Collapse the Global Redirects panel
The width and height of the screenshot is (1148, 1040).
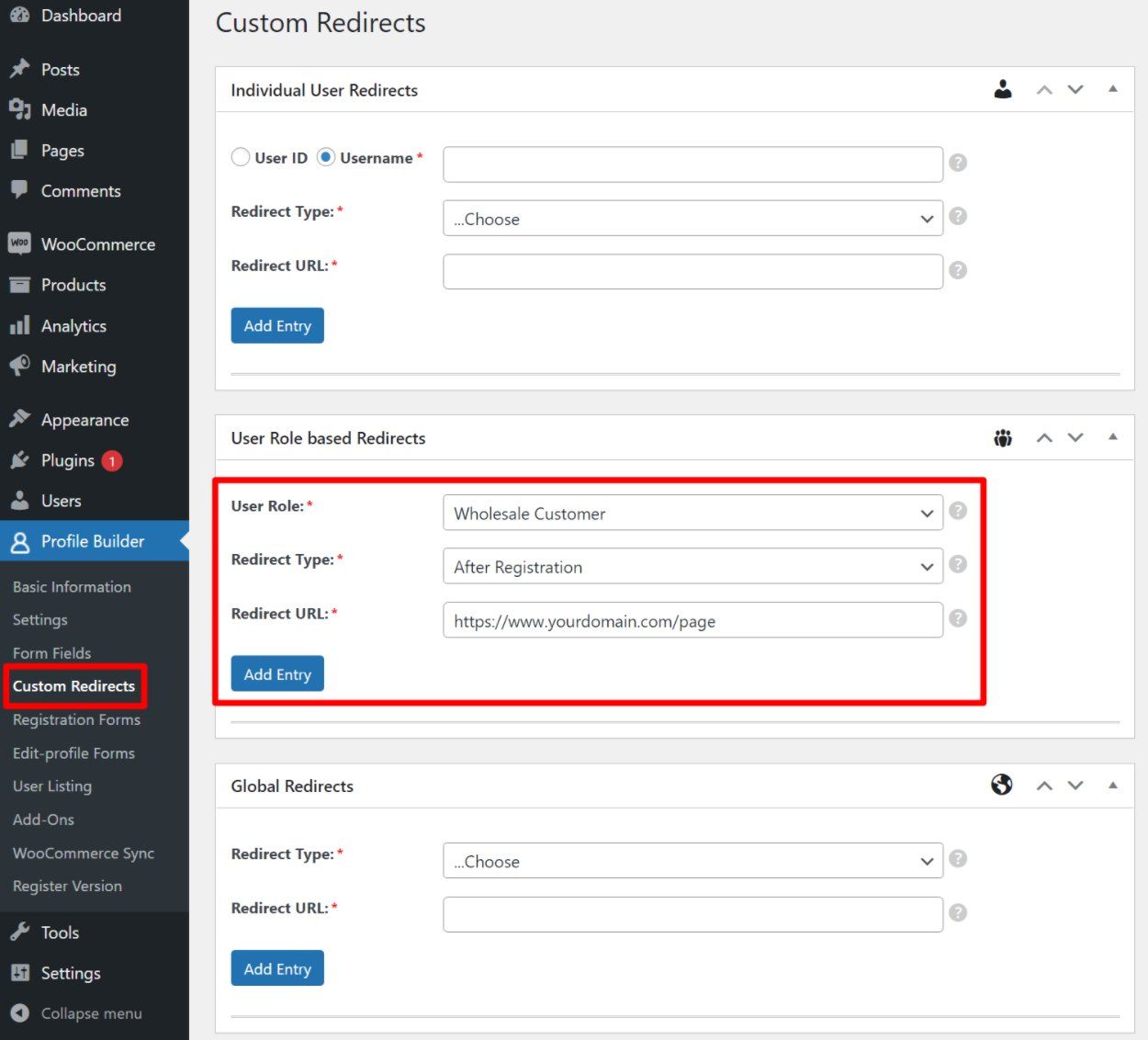(1113, 786)
